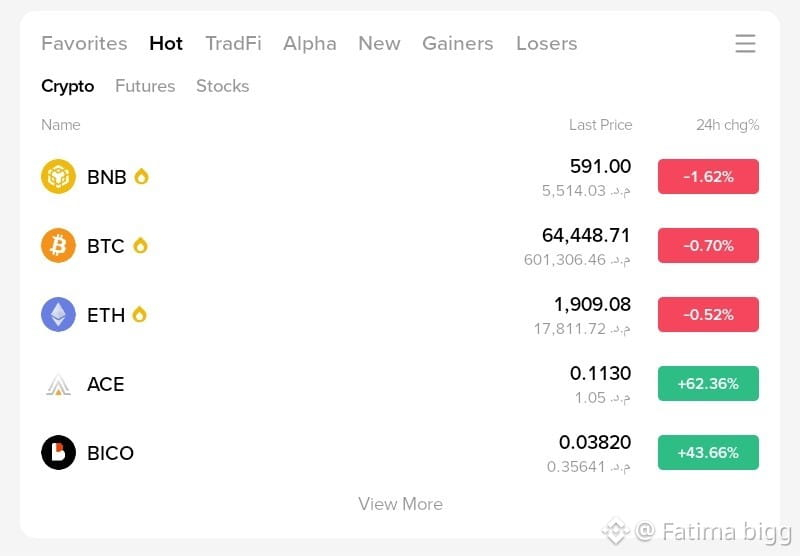This screenshot has width=800, height=556.
Task: Open the hamburger menu icon
Action: point(745,43)
